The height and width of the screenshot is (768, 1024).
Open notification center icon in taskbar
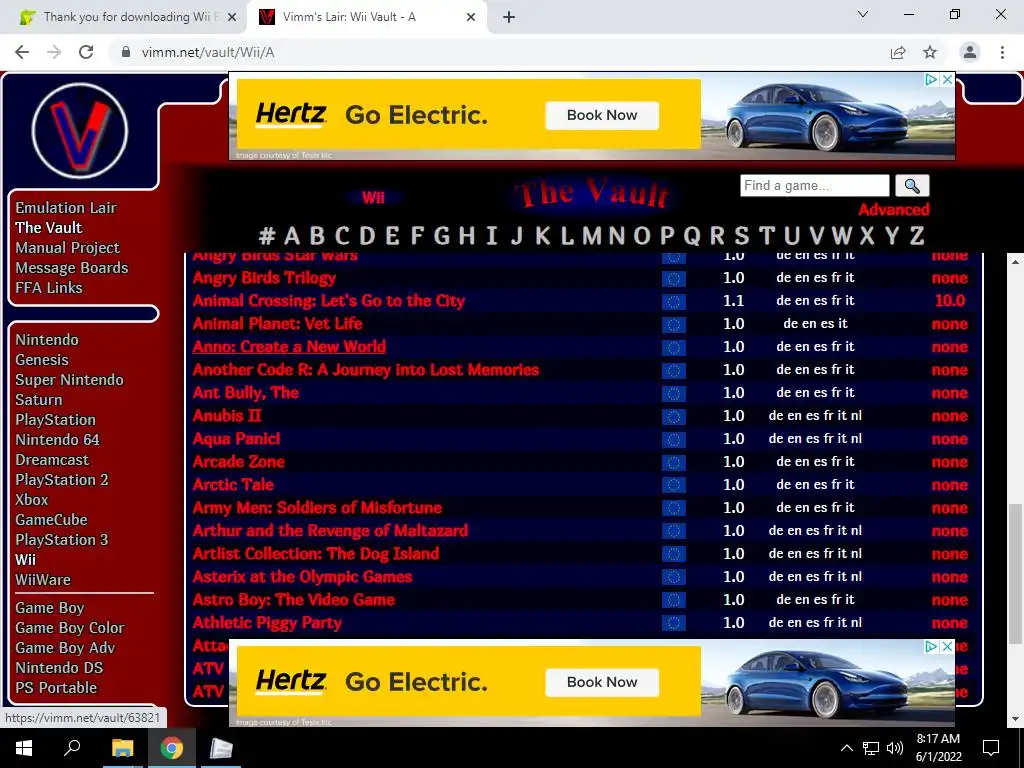coord(991,748)
